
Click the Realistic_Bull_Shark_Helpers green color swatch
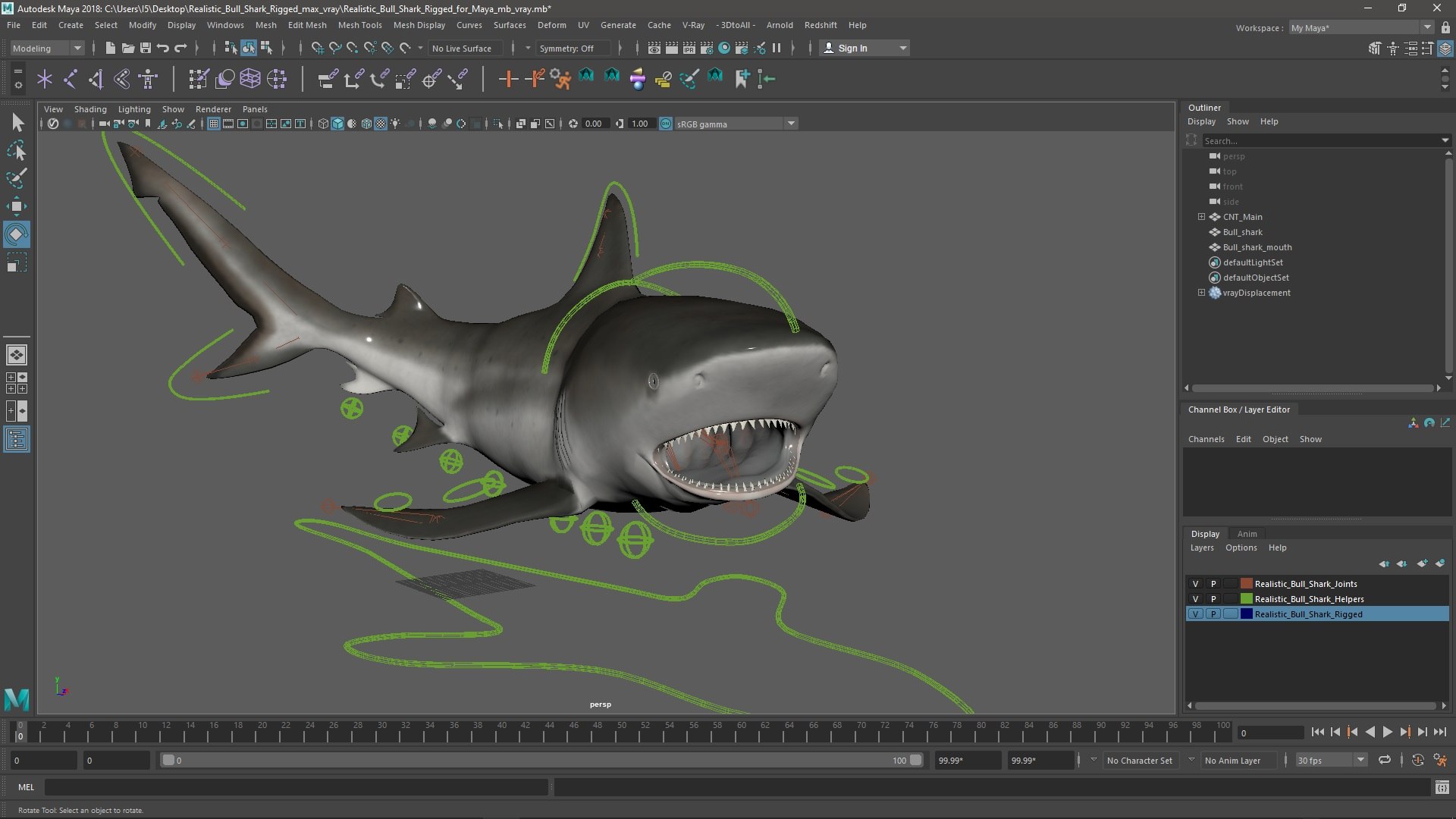click(1246, 599)
